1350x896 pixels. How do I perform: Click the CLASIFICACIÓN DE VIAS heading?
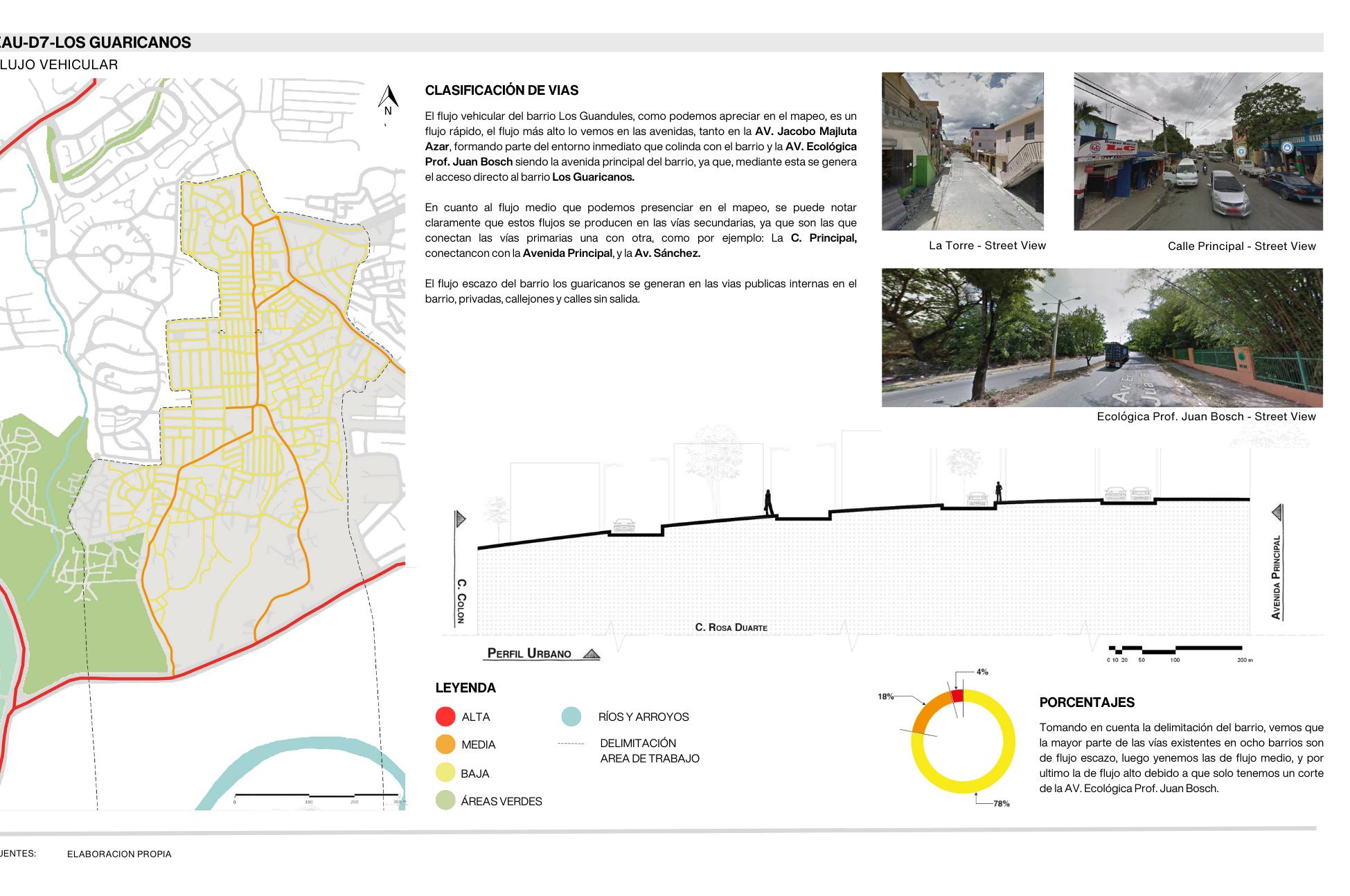[x=501, y=91]
